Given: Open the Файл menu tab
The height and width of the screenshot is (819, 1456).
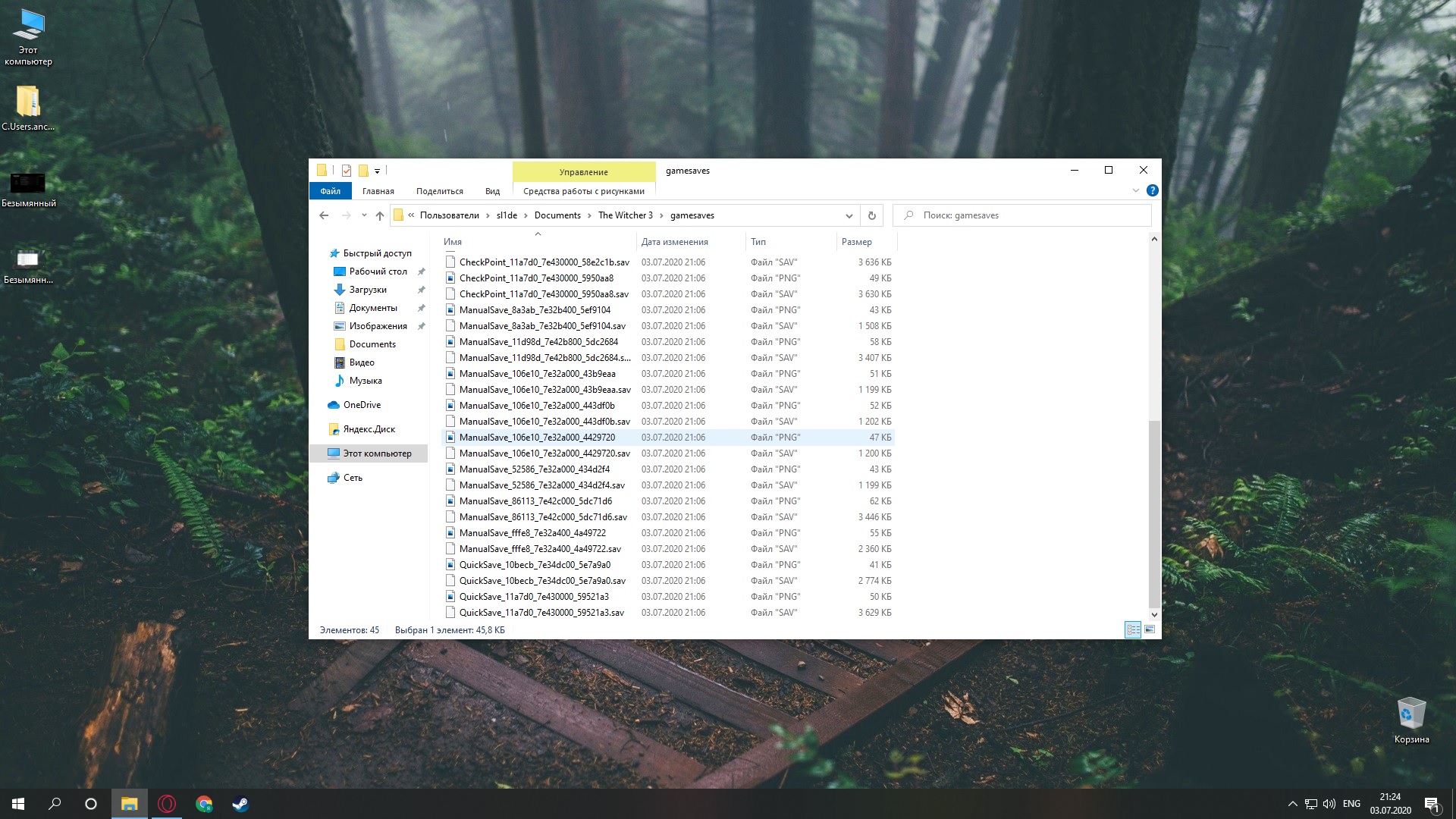Looking at the screenshot, I should (x=330, y=191).
